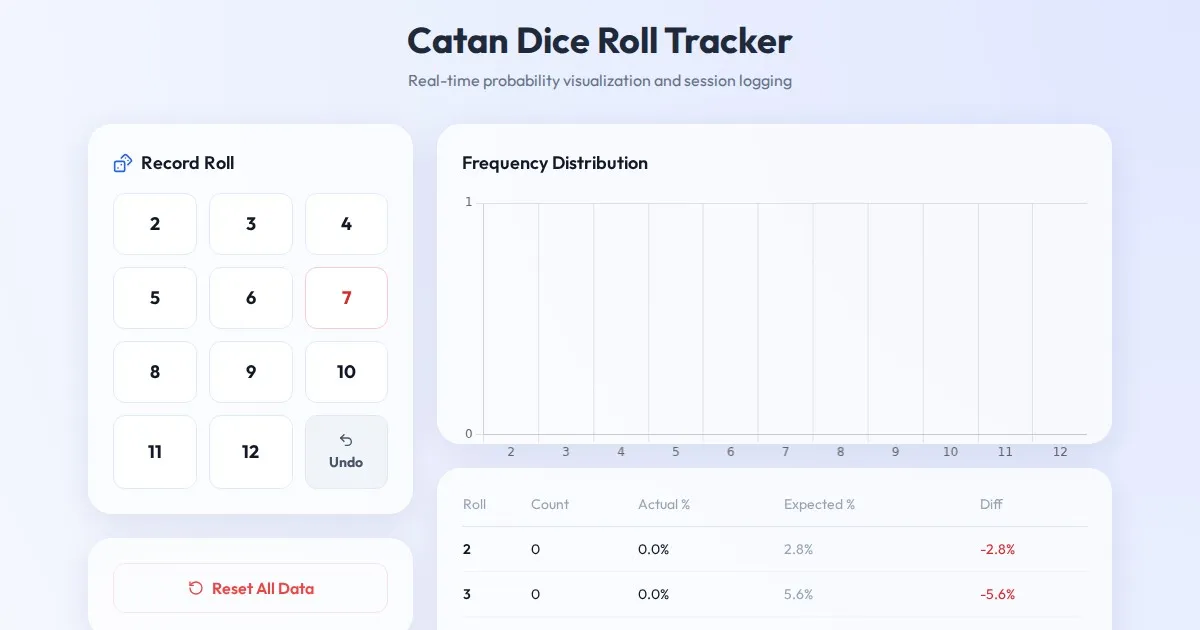Record a red 7 robber roll
The height and width of the screenshot is (630, 1200).
pyautogui.click(x=346, y=298)
